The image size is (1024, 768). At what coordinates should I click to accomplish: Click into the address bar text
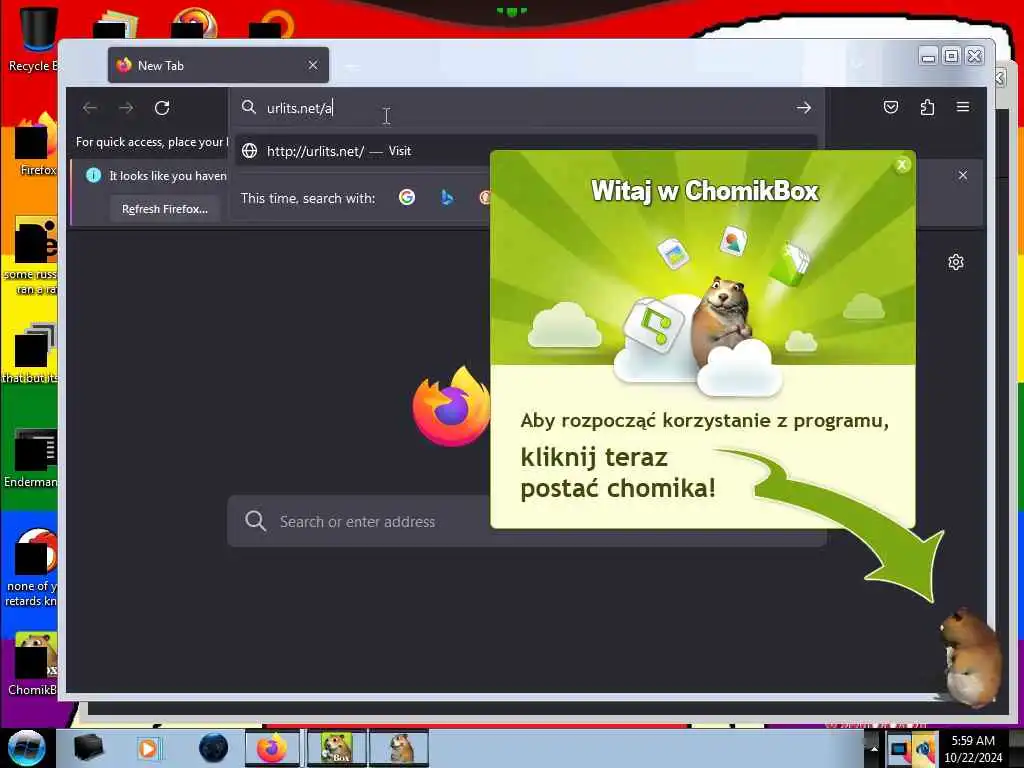[x=300, y=108]
